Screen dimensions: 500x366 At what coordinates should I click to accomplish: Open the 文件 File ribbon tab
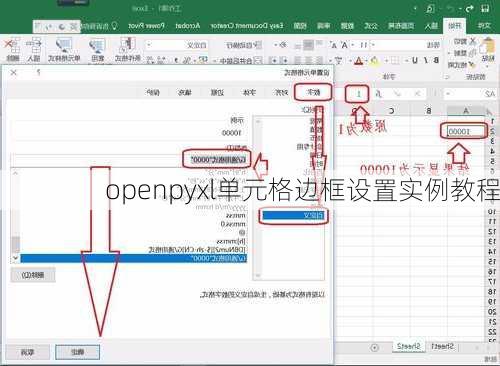pos(484,26)
